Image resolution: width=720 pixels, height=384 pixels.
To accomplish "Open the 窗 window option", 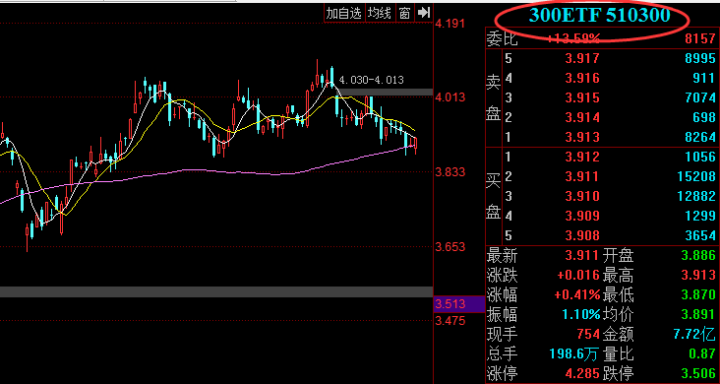I will point(404,13).
